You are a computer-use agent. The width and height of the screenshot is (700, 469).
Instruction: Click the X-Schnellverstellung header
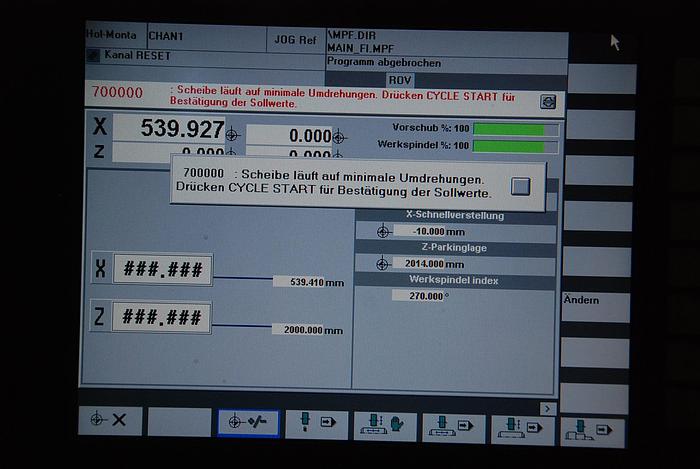[455, 216]
